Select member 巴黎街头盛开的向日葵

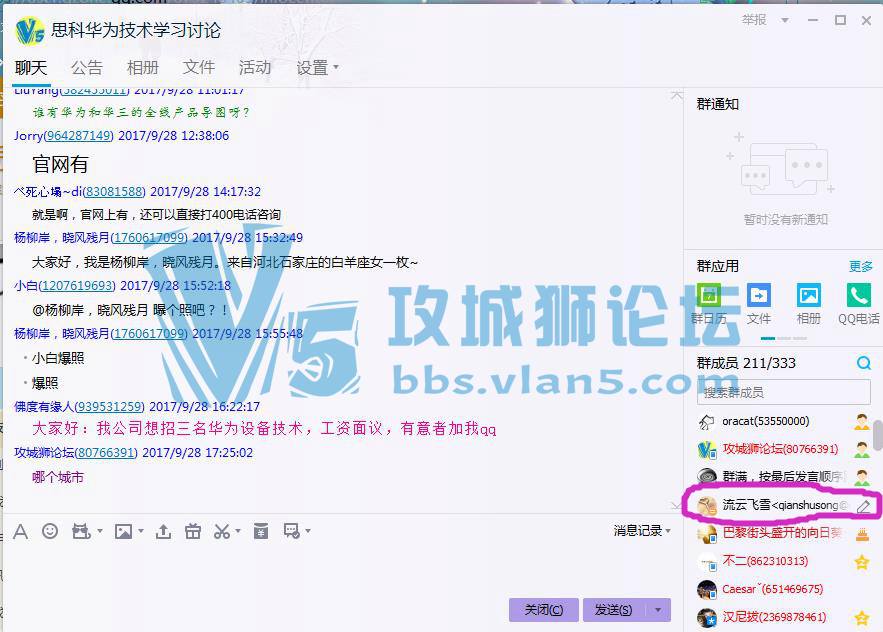click(x=783, y=533)
